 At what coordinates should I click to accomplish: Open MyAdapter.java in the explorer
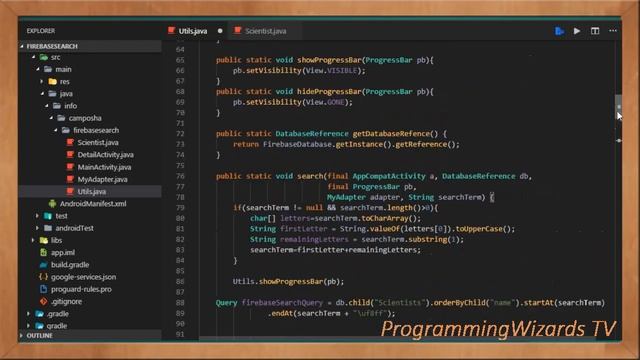(102, 179)
